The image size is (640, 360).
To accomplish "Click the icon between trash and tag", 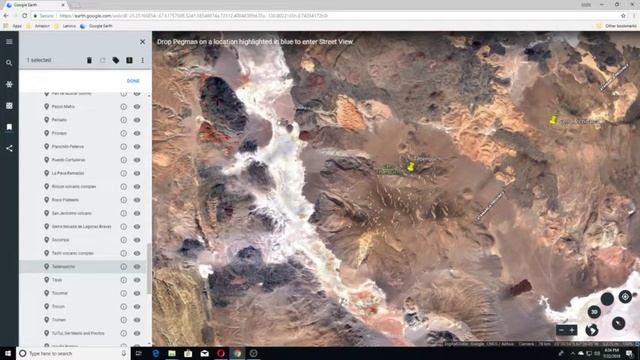I will tap(102, 60).
